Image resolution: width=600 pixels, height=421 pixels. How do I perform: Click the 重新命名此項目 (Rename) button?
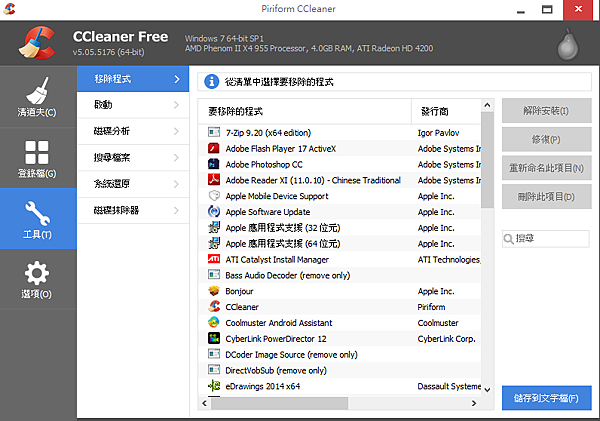coord(546,168)
